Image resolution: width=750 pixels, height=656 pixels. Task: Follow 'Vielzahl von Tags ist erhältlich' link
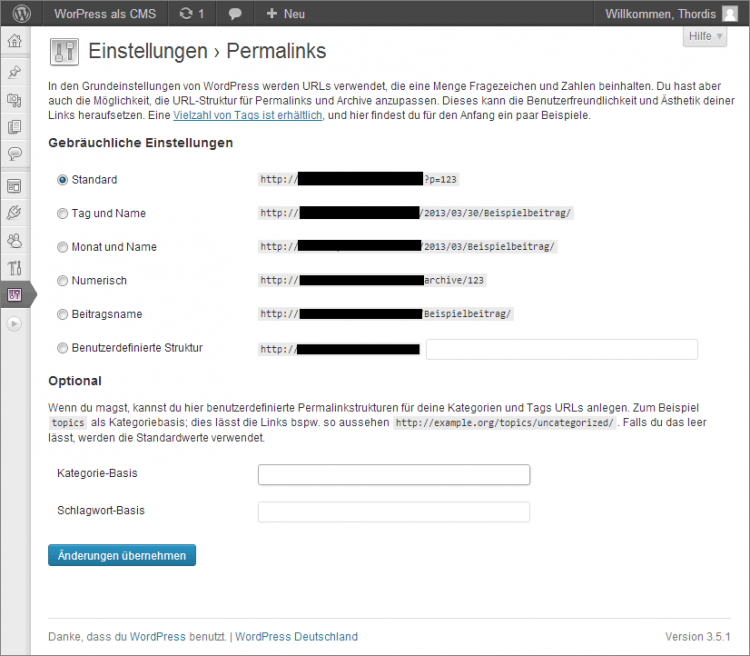(x=247, y=116)
